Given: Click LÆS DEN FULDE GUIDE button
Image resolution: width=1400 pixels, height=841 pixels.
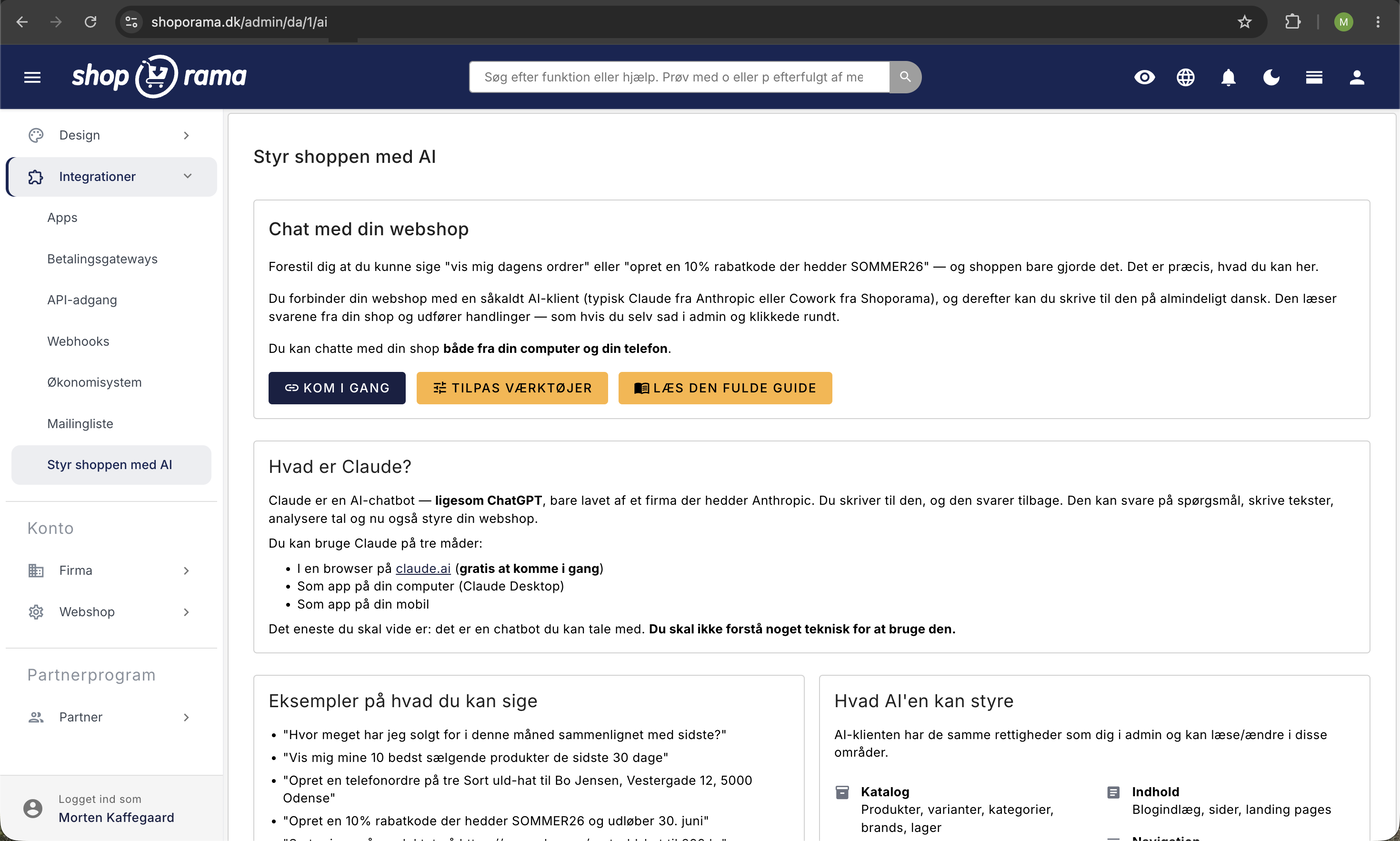Looking at the screenshot, I should tap(725, 388).
